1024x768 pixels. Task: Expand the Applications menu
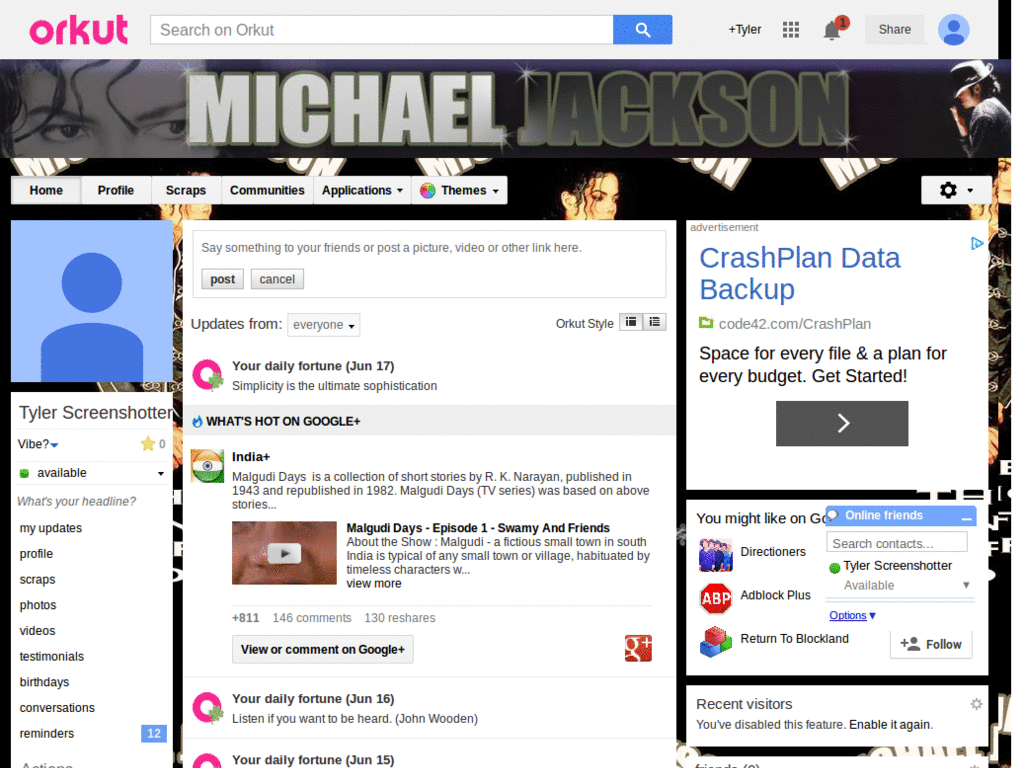coord(362,191)
